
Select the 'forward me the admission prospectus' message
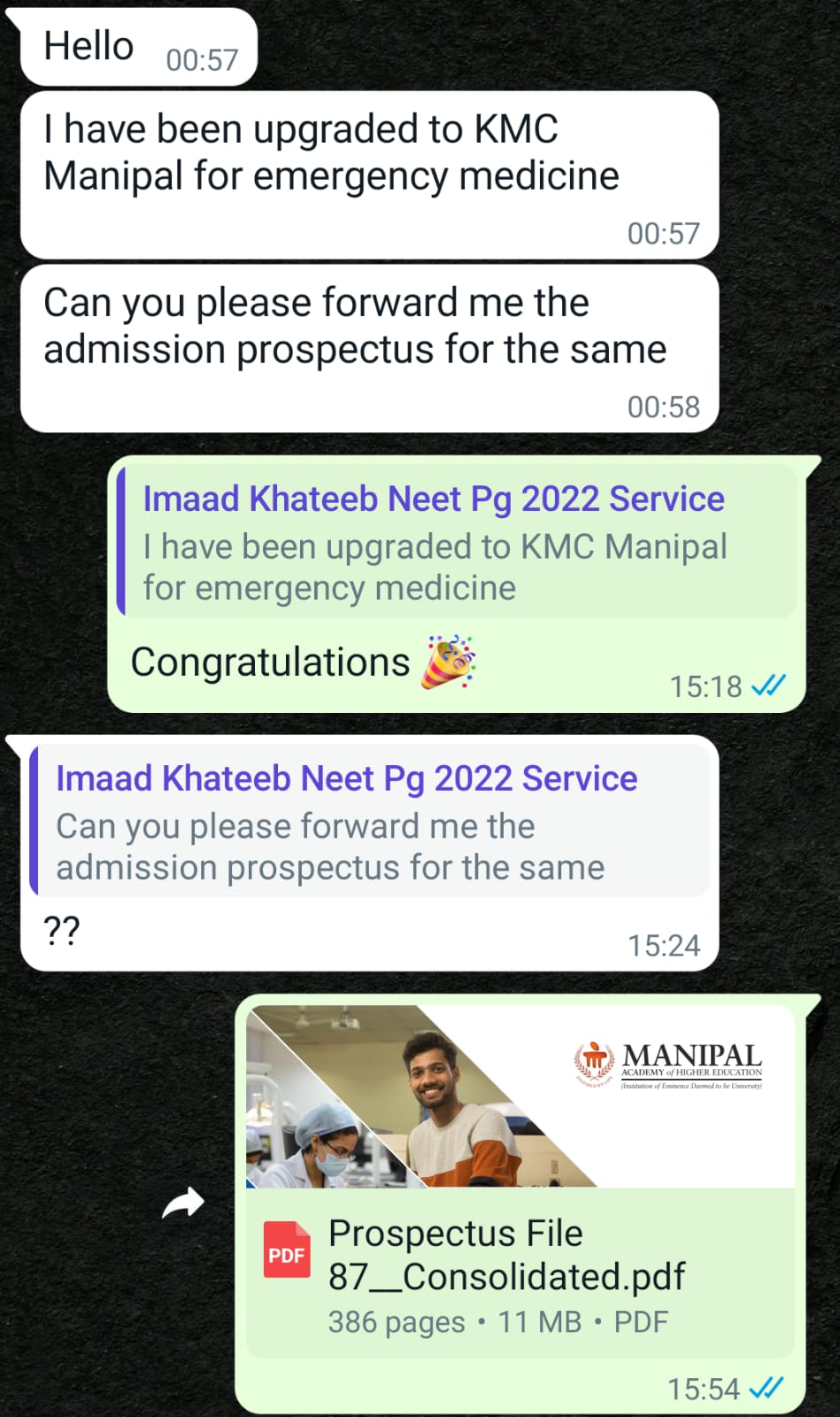[x=369, y=349]
